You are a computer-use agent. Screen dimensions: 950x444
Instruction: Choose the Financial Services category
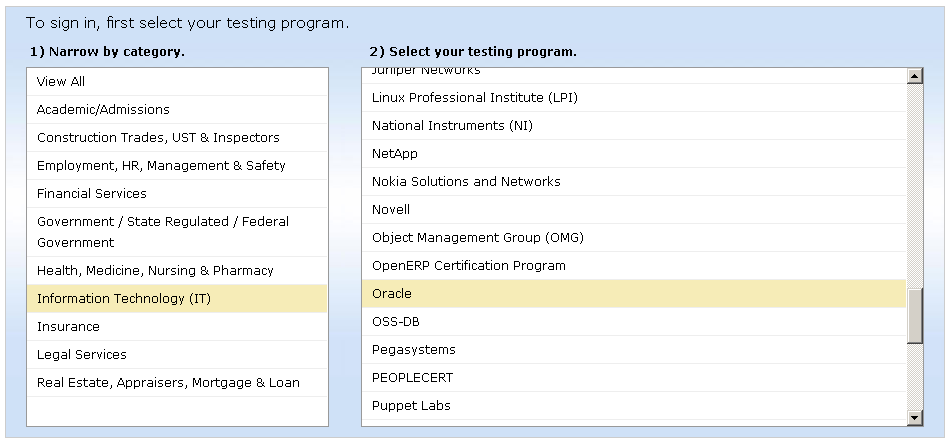(92, 194)
